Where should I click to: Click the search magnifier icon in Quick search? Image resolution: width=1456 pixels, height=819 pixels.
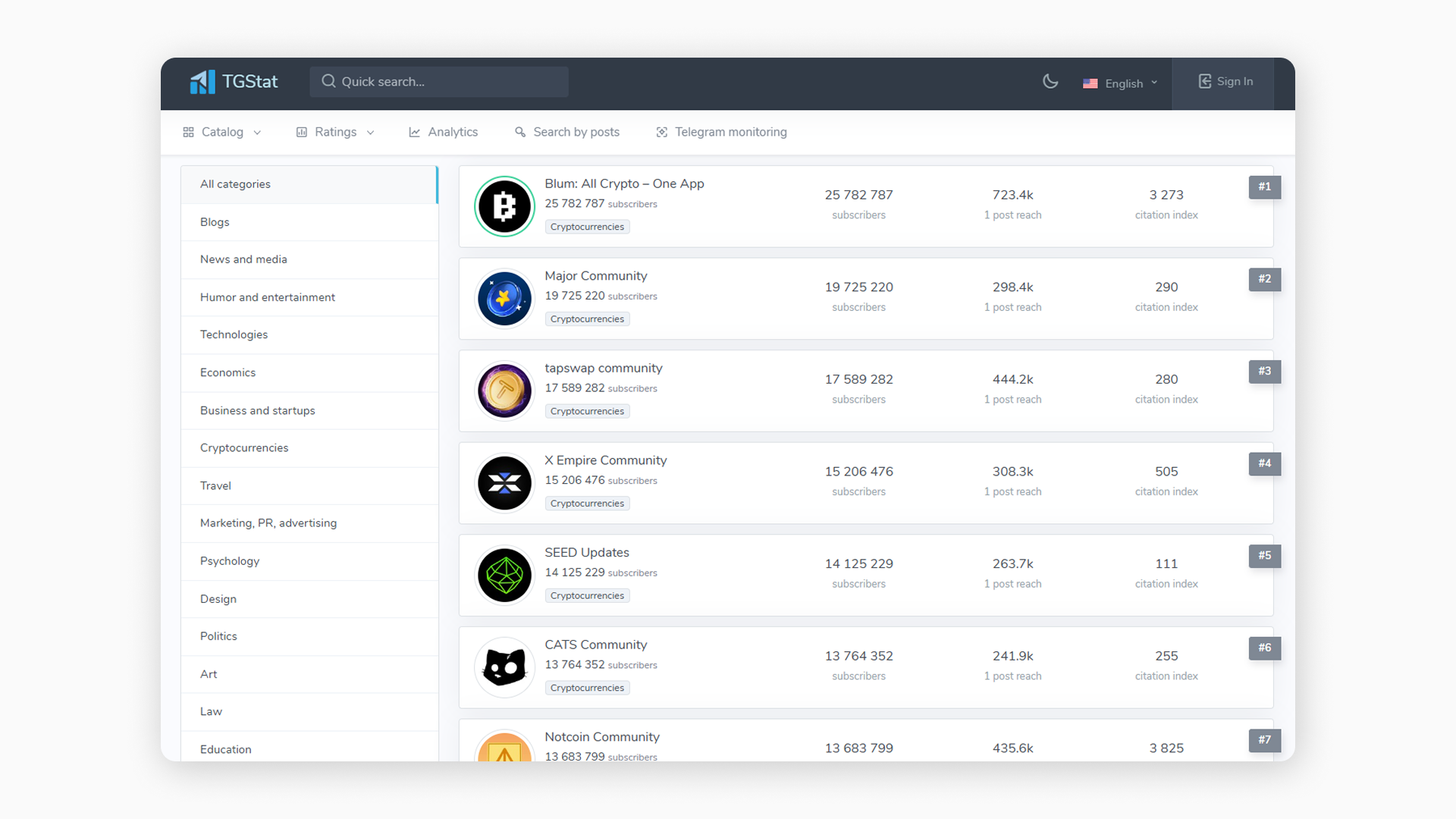click(x=328, y=81)
